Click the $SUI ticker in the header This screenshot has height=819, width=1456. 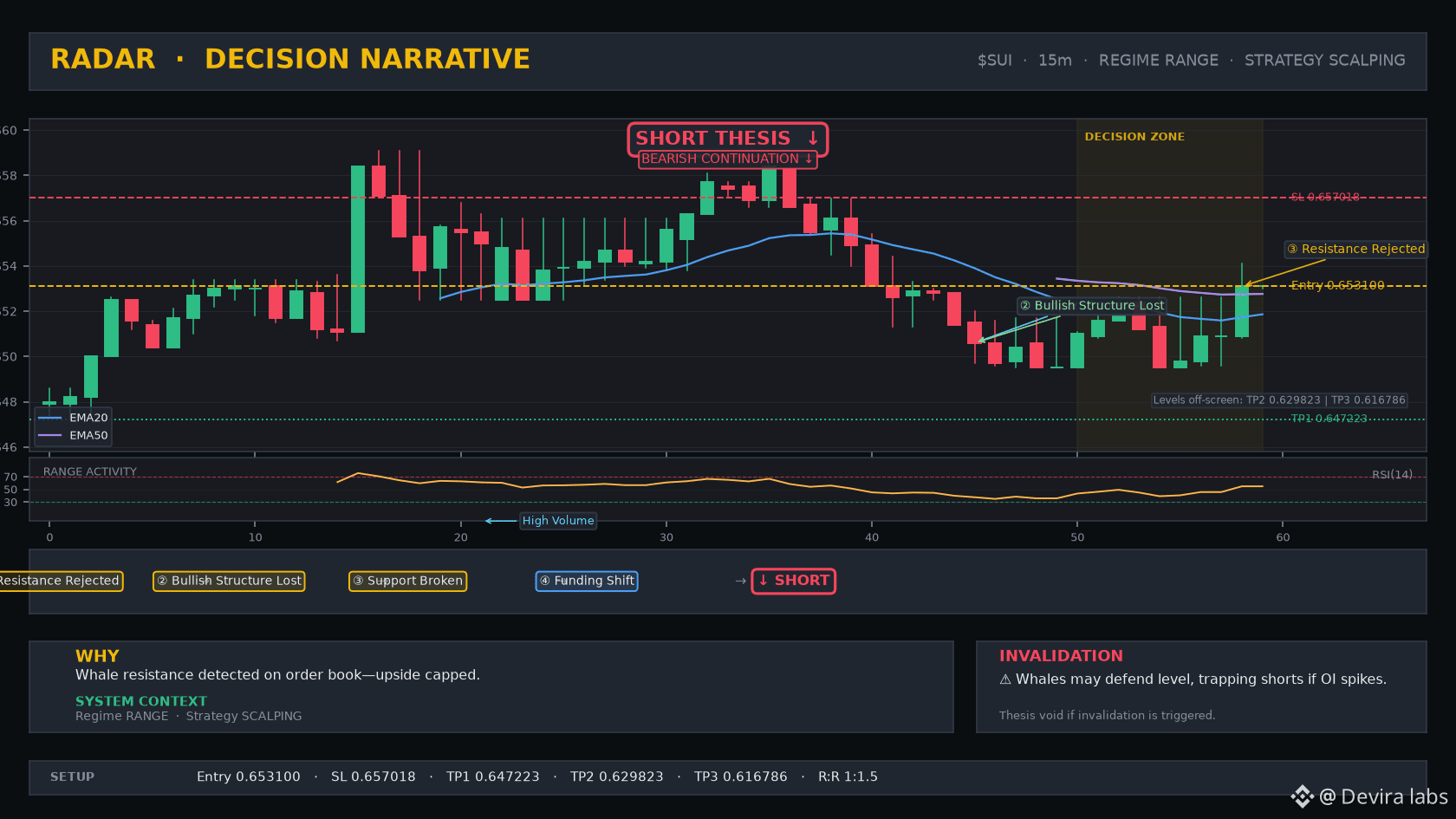pos(994,61)
